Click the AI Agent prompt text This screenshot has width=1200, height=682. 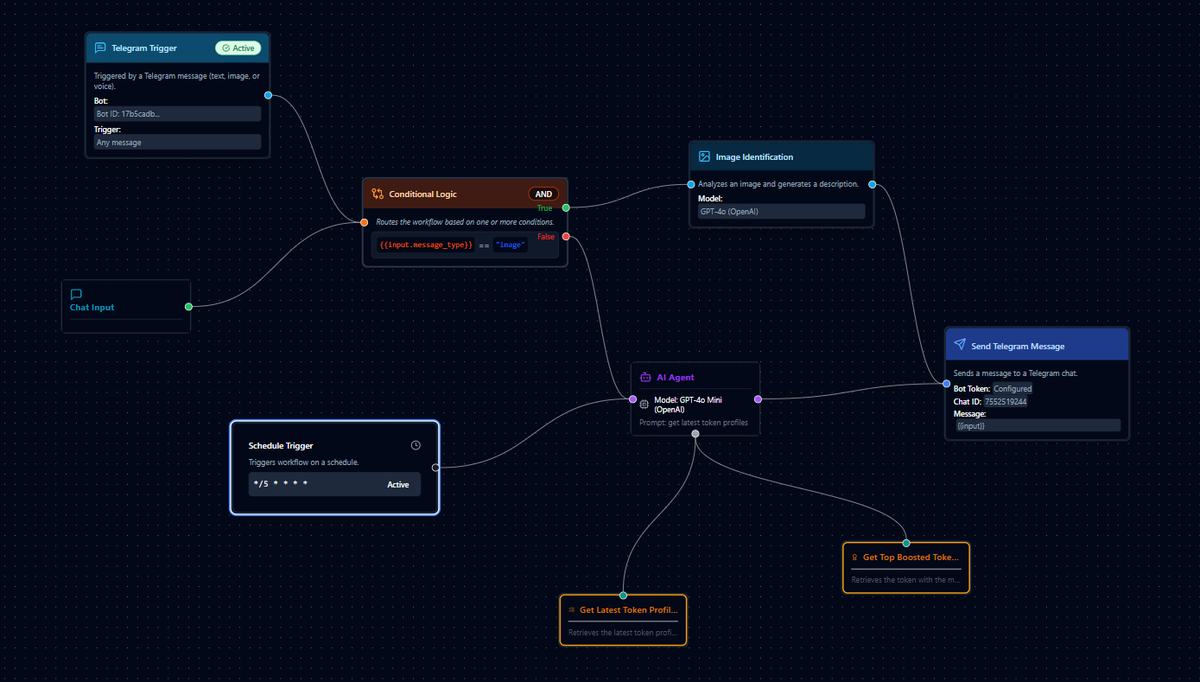[x=694, y=422]
